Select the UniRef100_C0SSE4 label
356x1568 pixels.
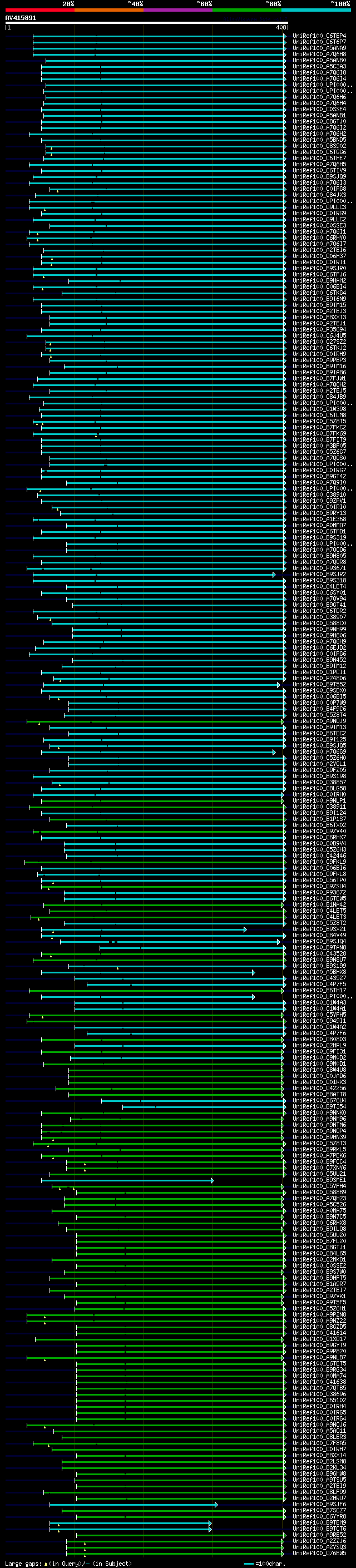[319, 109]
